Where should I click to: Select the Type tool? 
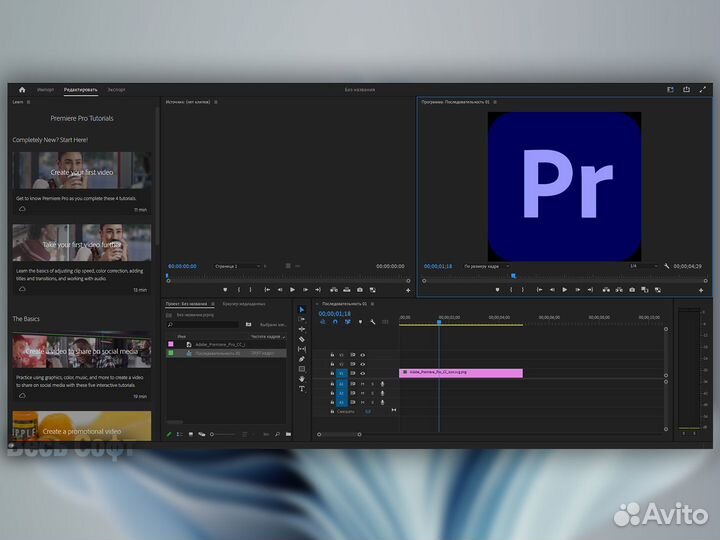302,389
